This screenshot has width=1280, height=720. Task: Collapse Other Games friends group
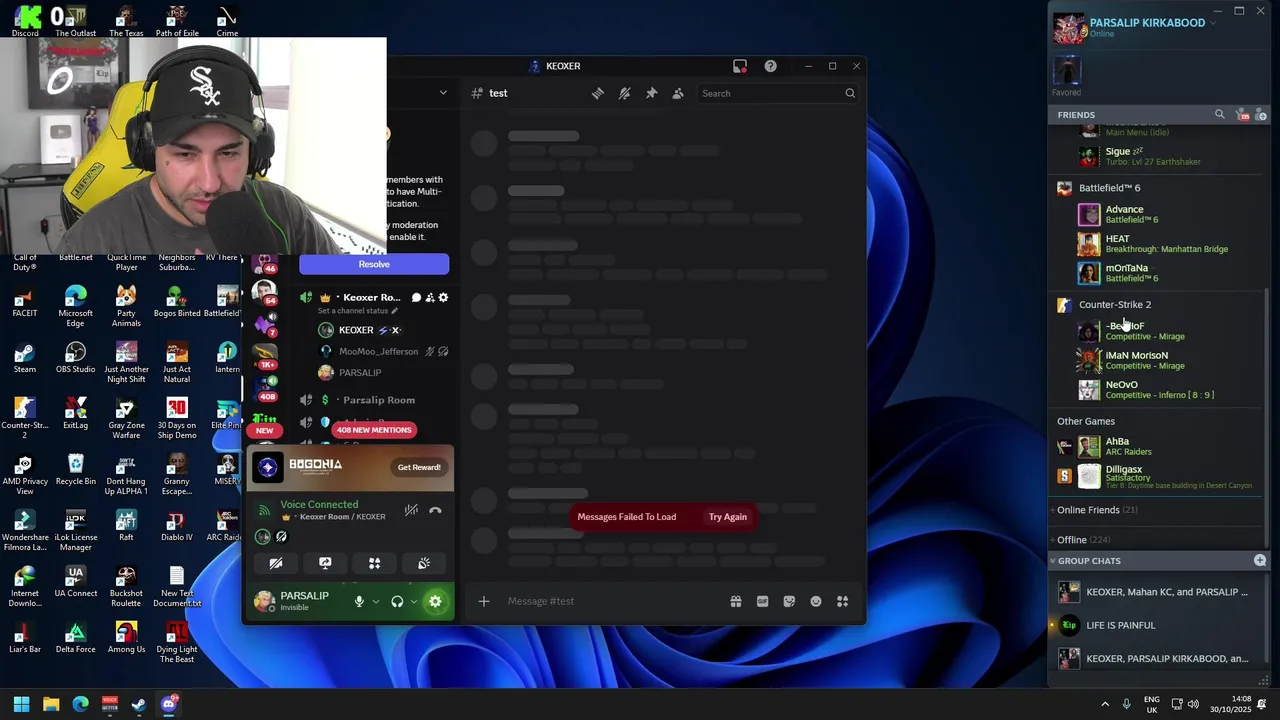coord(1085,421)
